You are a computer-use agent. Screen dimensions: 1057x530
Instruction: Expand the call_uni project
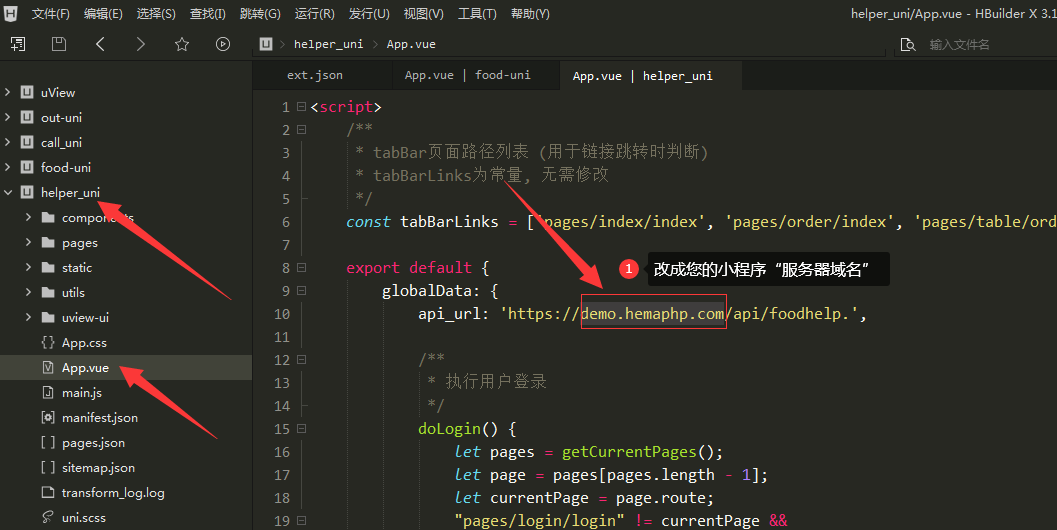tap(7, 142)
